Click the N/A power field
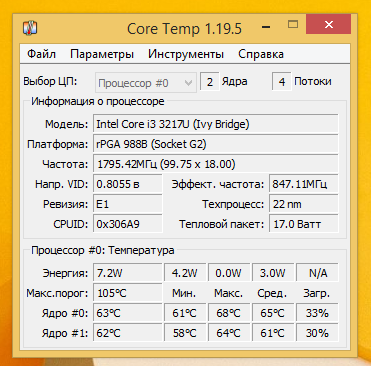Screen dimensions: 371x366 pyautogui.click(x=317, y=273)
